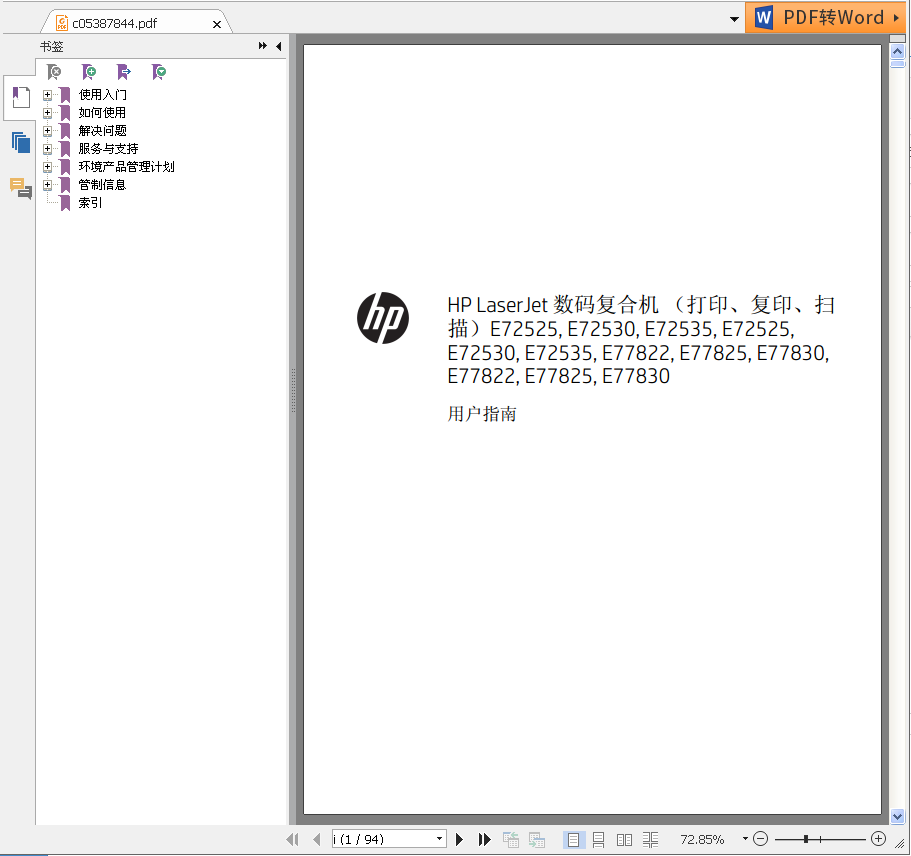Select the 使用入门 bookmark entry
The height and width of the screenshot is (856, 911).
(102, 95)
